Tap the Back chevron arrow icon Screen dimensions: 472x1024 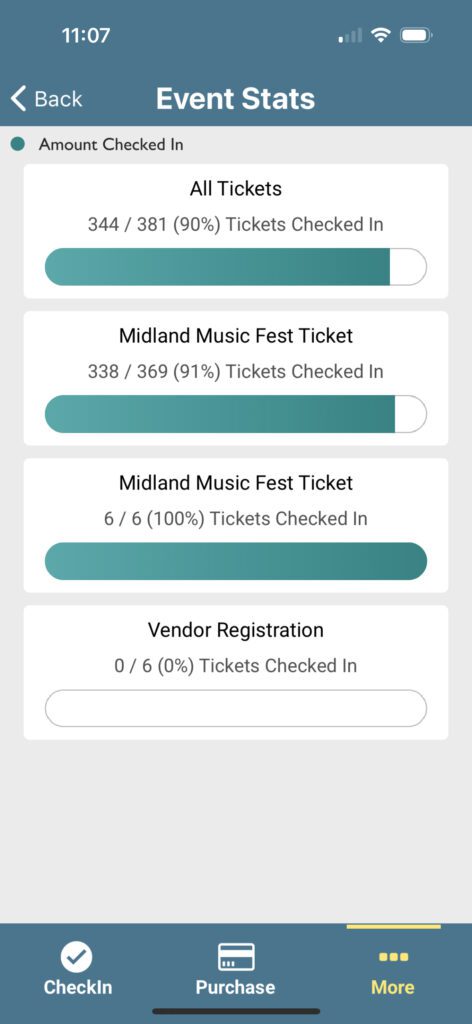[x=18, y=99]
